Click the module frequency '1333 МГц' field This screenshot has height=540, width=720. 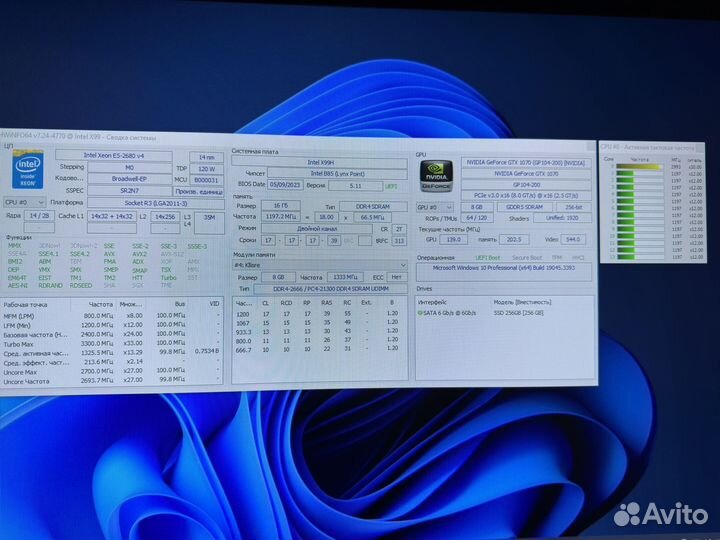pyautogui.click(x=345, y=277)
